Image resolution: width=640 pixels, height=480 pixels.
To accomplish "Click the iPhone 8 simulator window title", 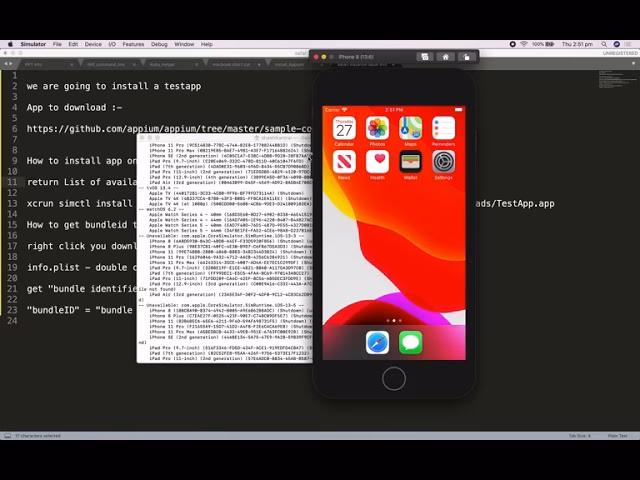I will point(356,57).
